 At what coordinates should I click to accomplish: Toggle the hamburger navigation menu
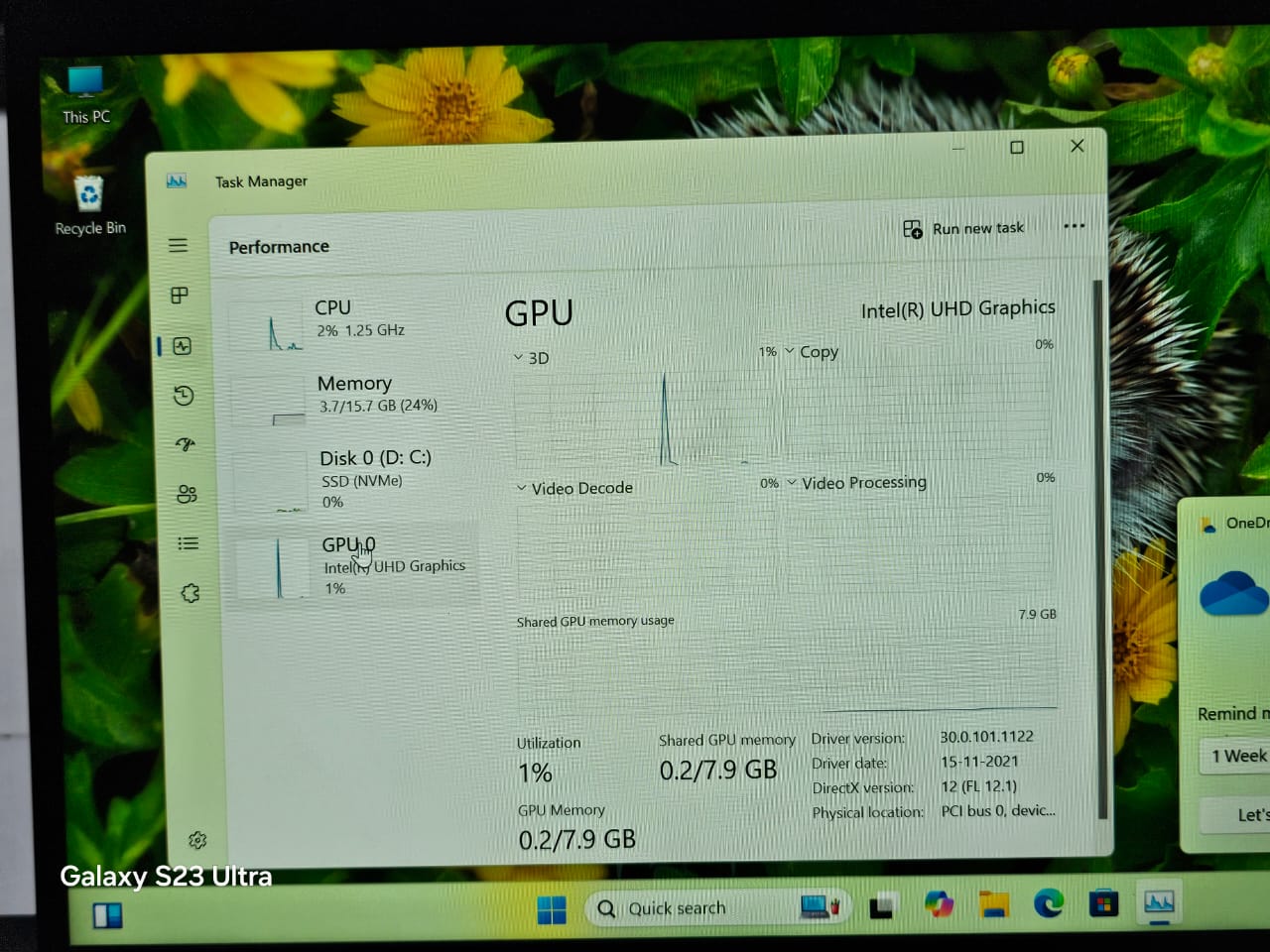(x=178, y=245)
